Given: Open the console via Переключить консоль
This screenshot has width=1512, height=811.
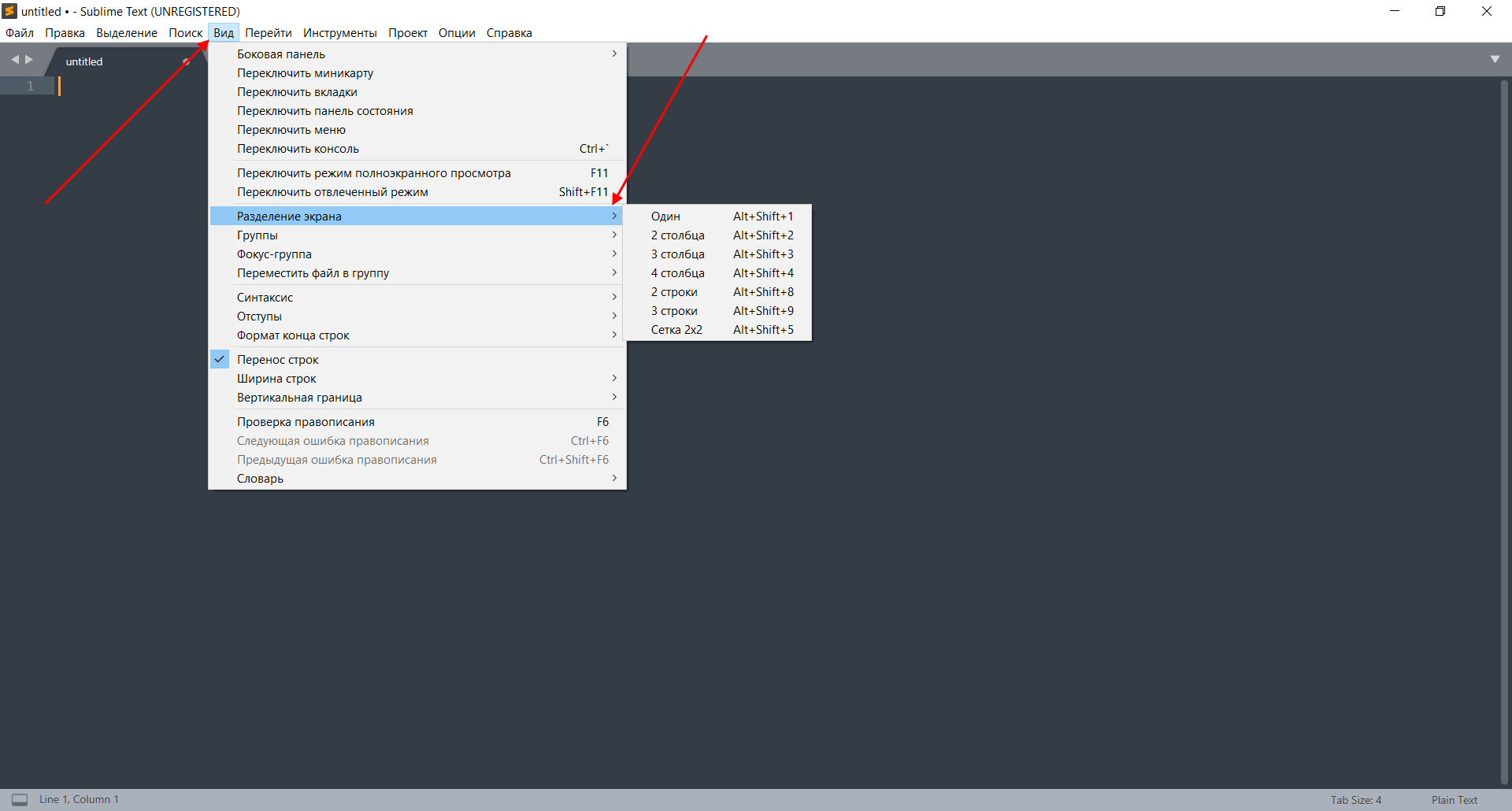Looking at the screenshot, I should click(298, 148).
